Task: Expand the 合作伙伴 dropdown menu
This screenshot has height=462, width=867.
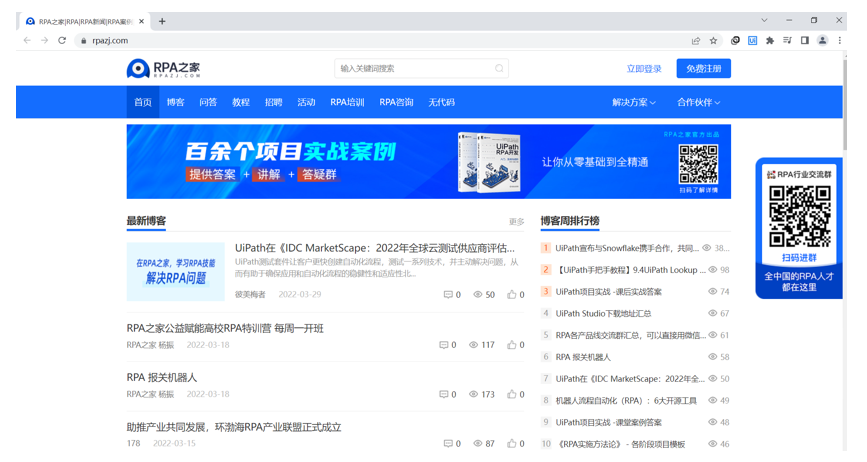Action: [x=698, y=102]
